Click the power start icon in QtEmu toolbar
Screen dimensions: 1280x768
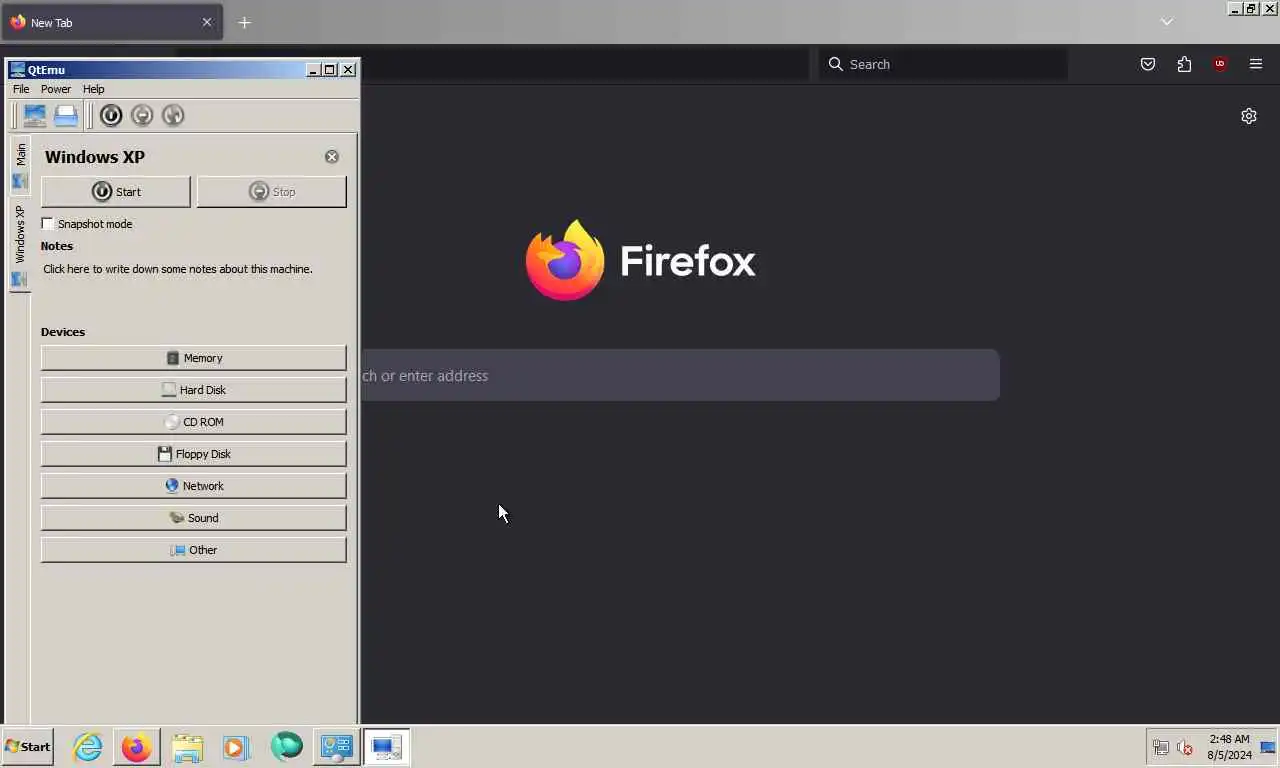click(x=111, y=115)
